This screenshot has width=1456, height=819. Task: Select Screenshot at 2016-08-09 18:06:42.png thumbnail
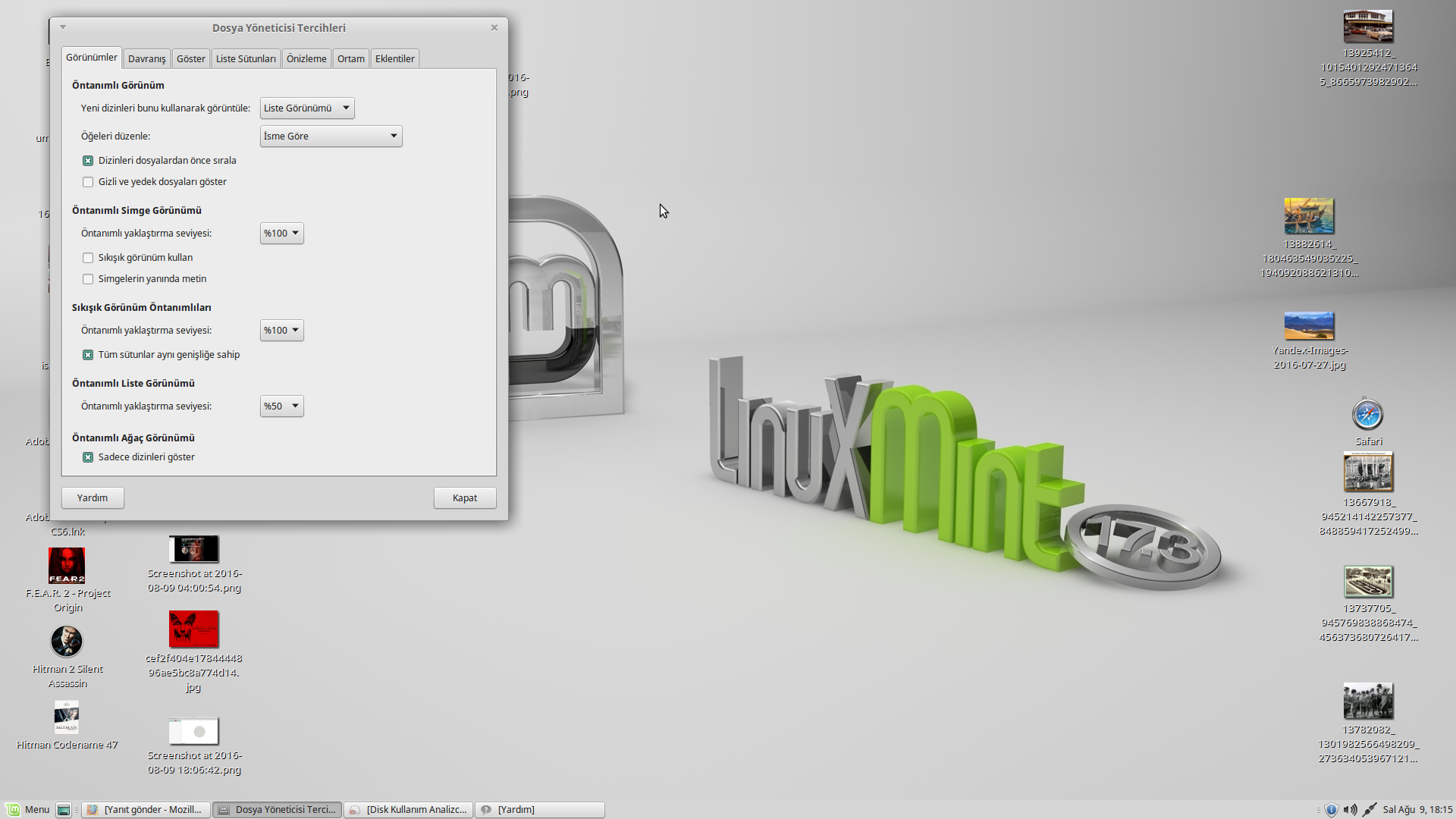point(194,731)
